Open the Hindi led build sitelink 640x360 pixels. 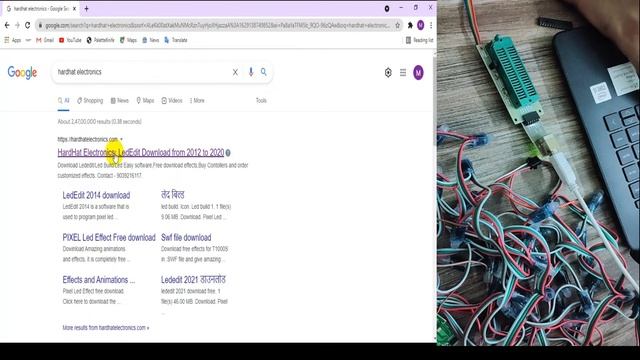[173, 195]
